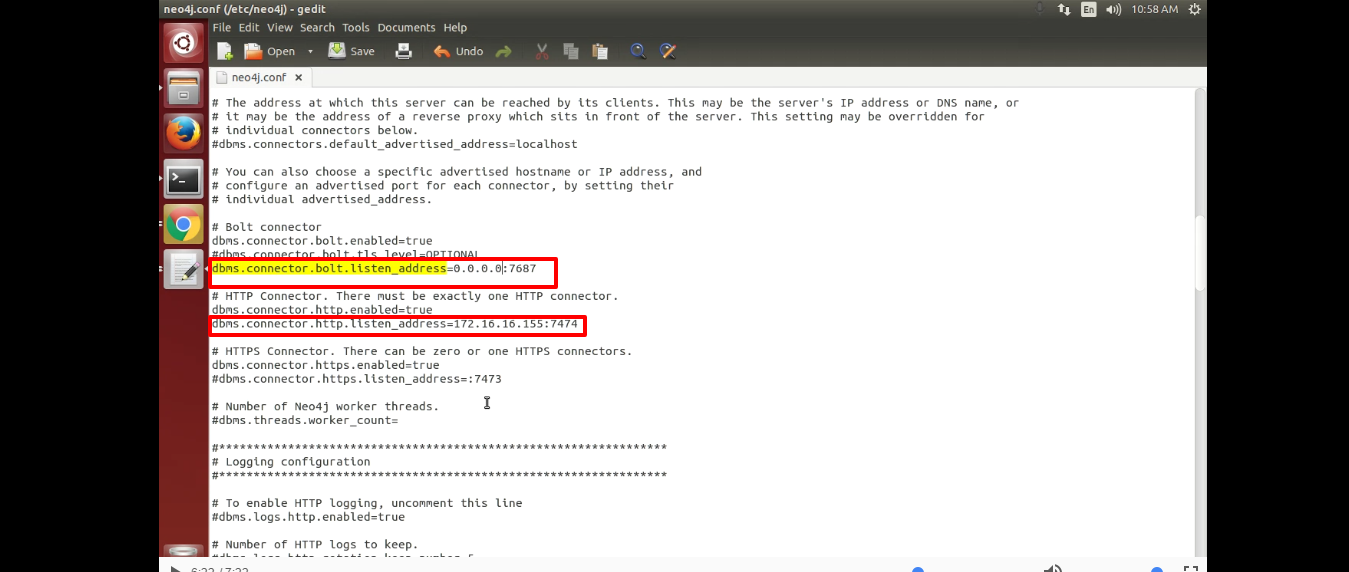Open Find with the magnifier icon

point(638,51)
